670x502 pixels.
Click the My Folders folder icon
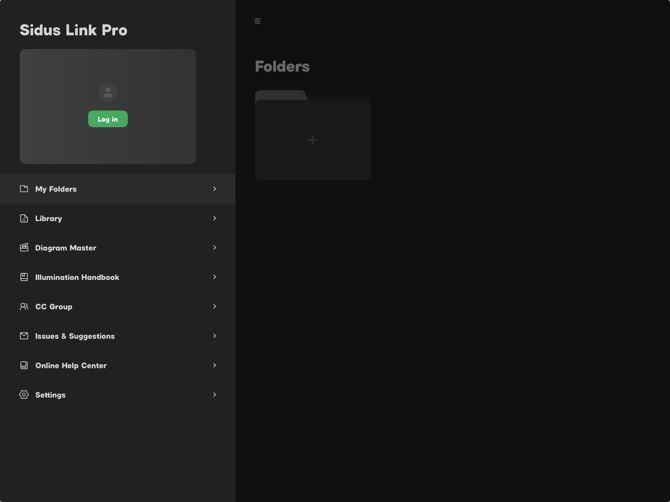(24, 189)
